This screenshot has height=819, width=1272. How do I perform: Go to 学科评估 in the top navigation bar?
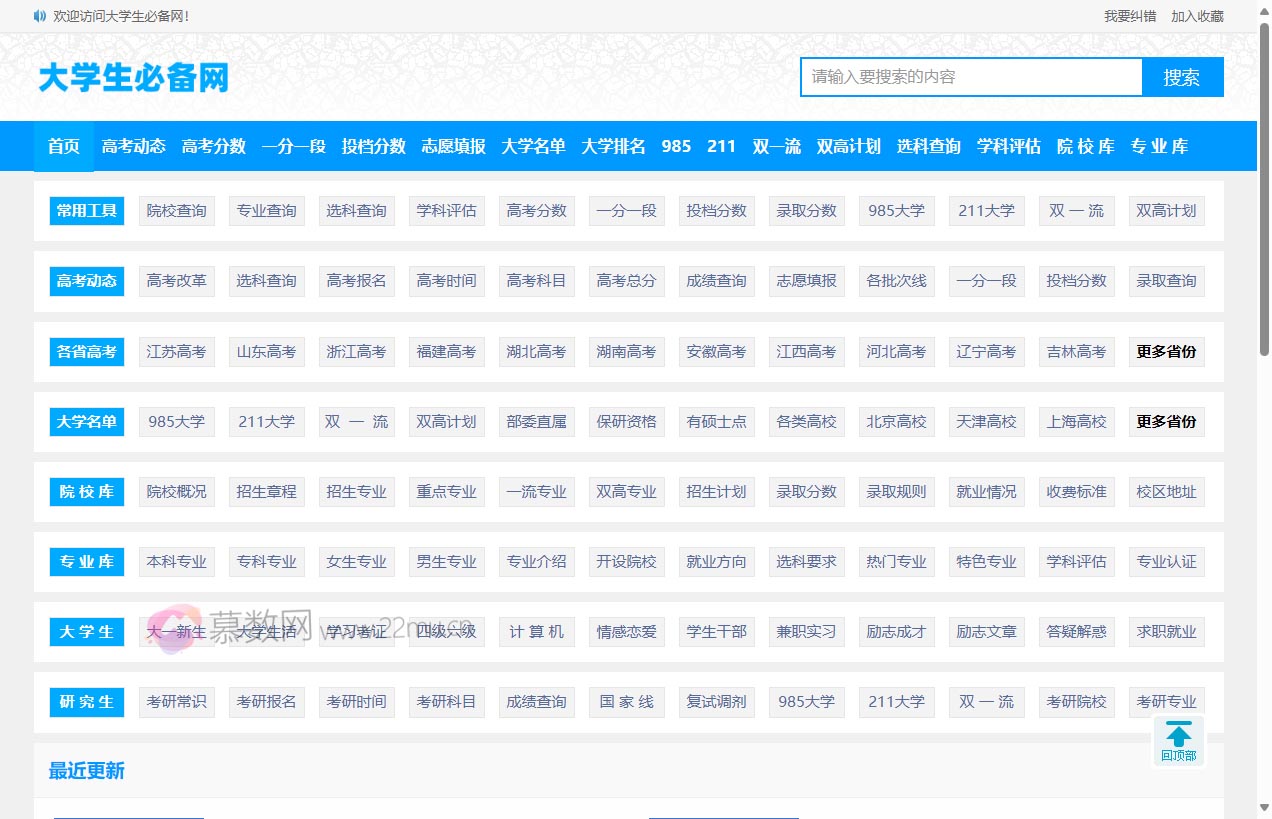coord(1008,146)
